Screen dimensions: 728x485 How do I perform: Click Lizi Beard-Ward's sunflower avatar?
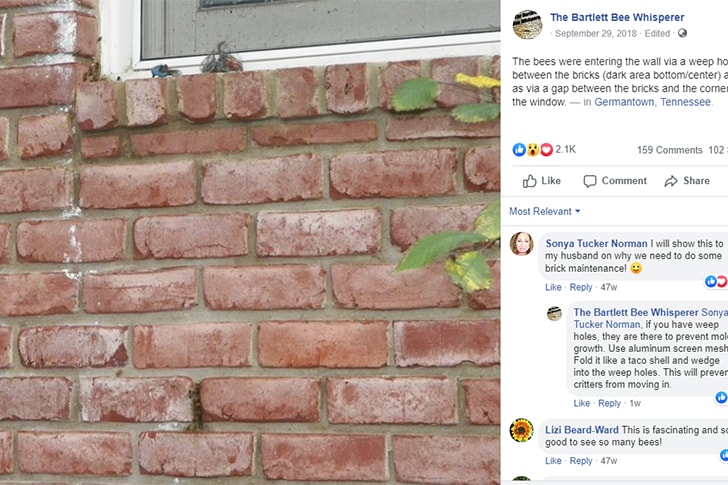tap(521, 430)
